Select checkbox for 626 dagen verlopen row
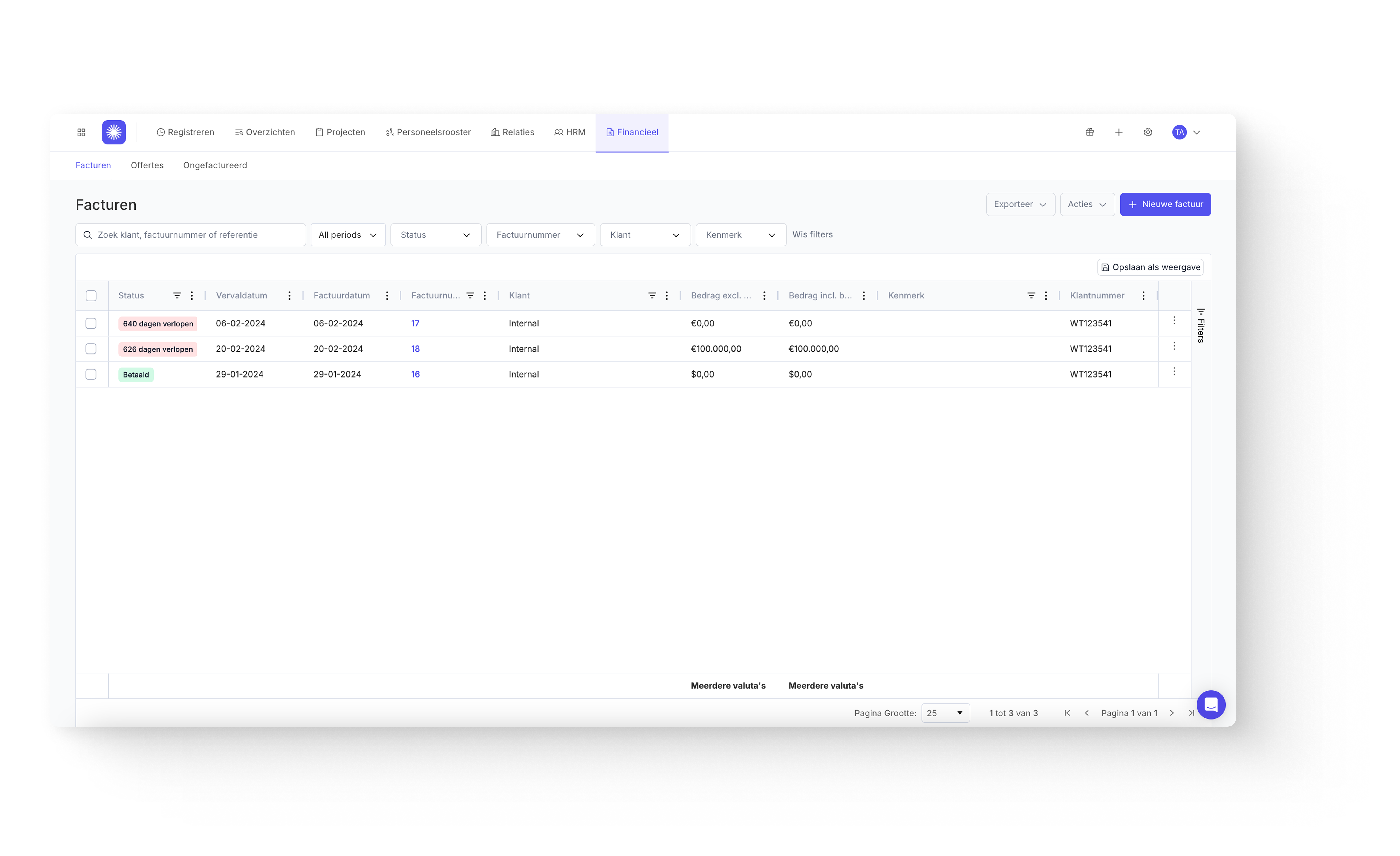 (91, 349)
